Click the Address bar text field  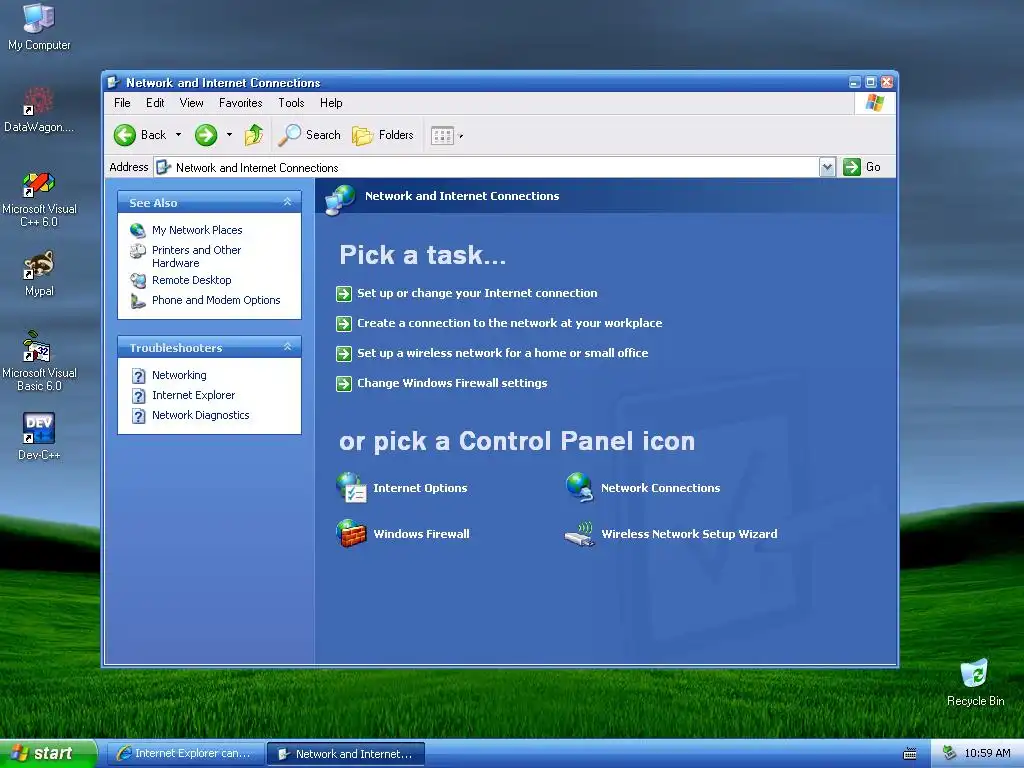coord(487,167)
